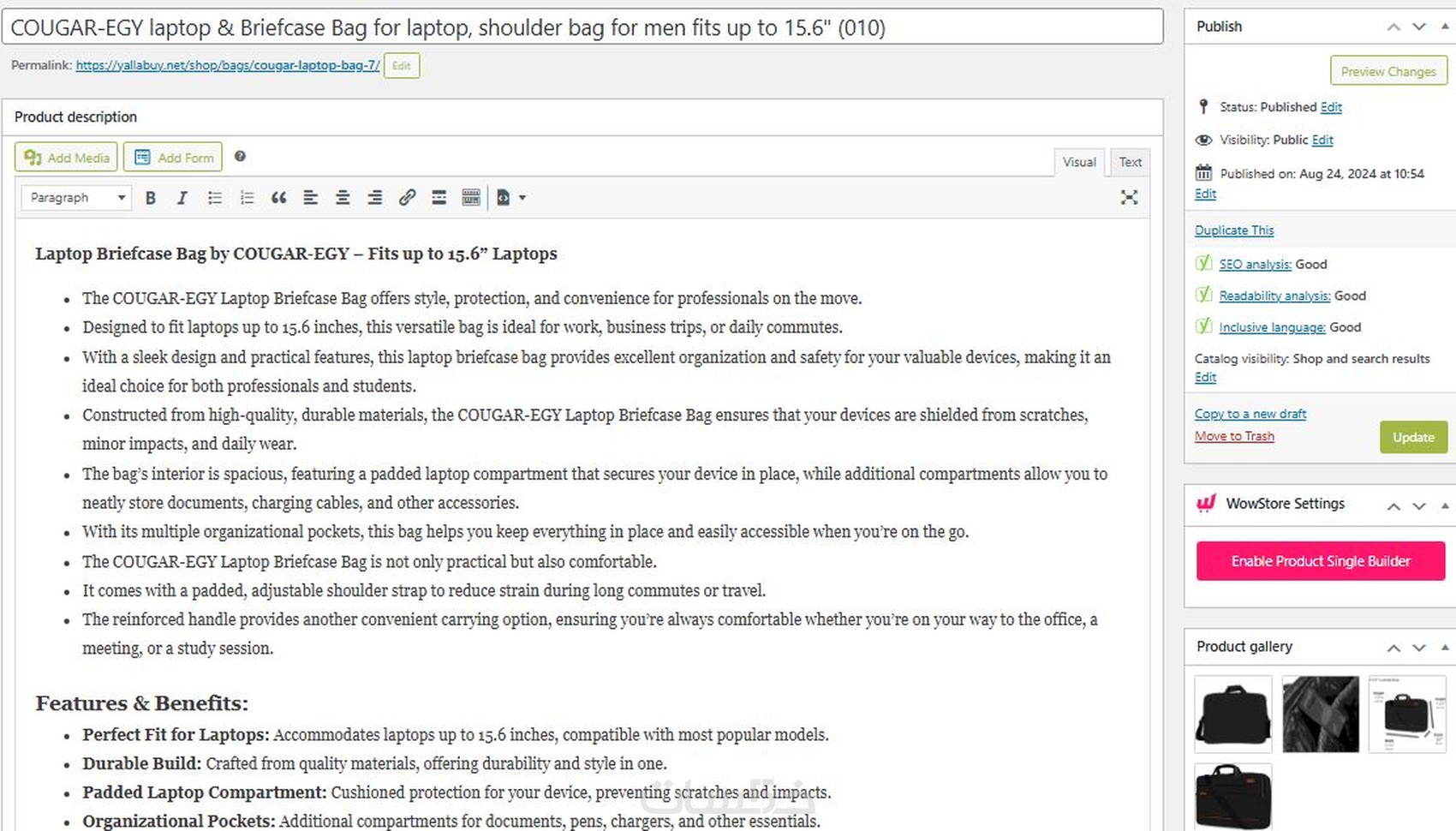Viewport: 1456px width, 831px height.
Task: Select the first gallery image of the black bag
Action: [1233, 714]
